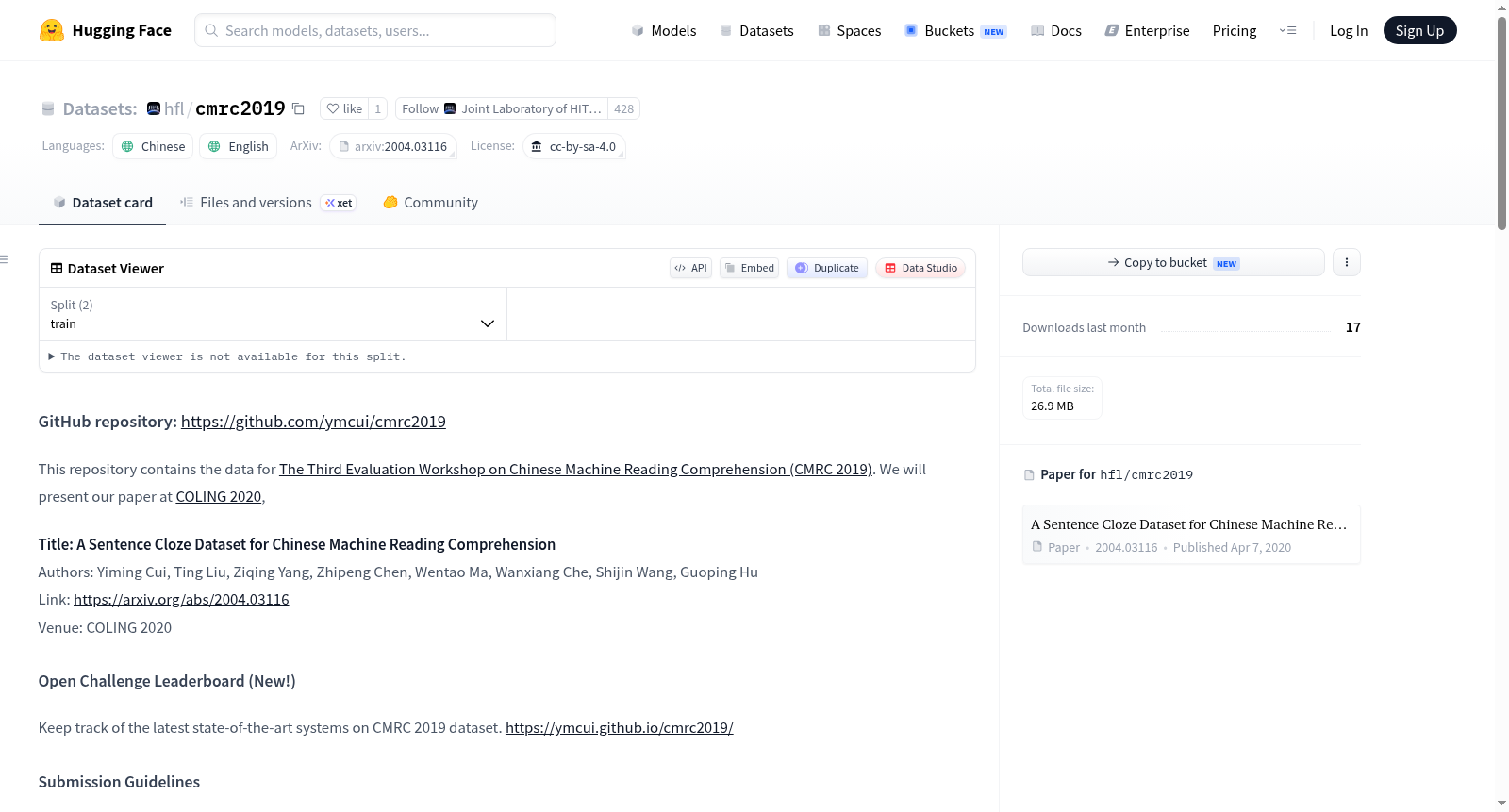Open the API button in Dataset Viewer
The image size is (1509, 812).
click(x=690, y=268)
